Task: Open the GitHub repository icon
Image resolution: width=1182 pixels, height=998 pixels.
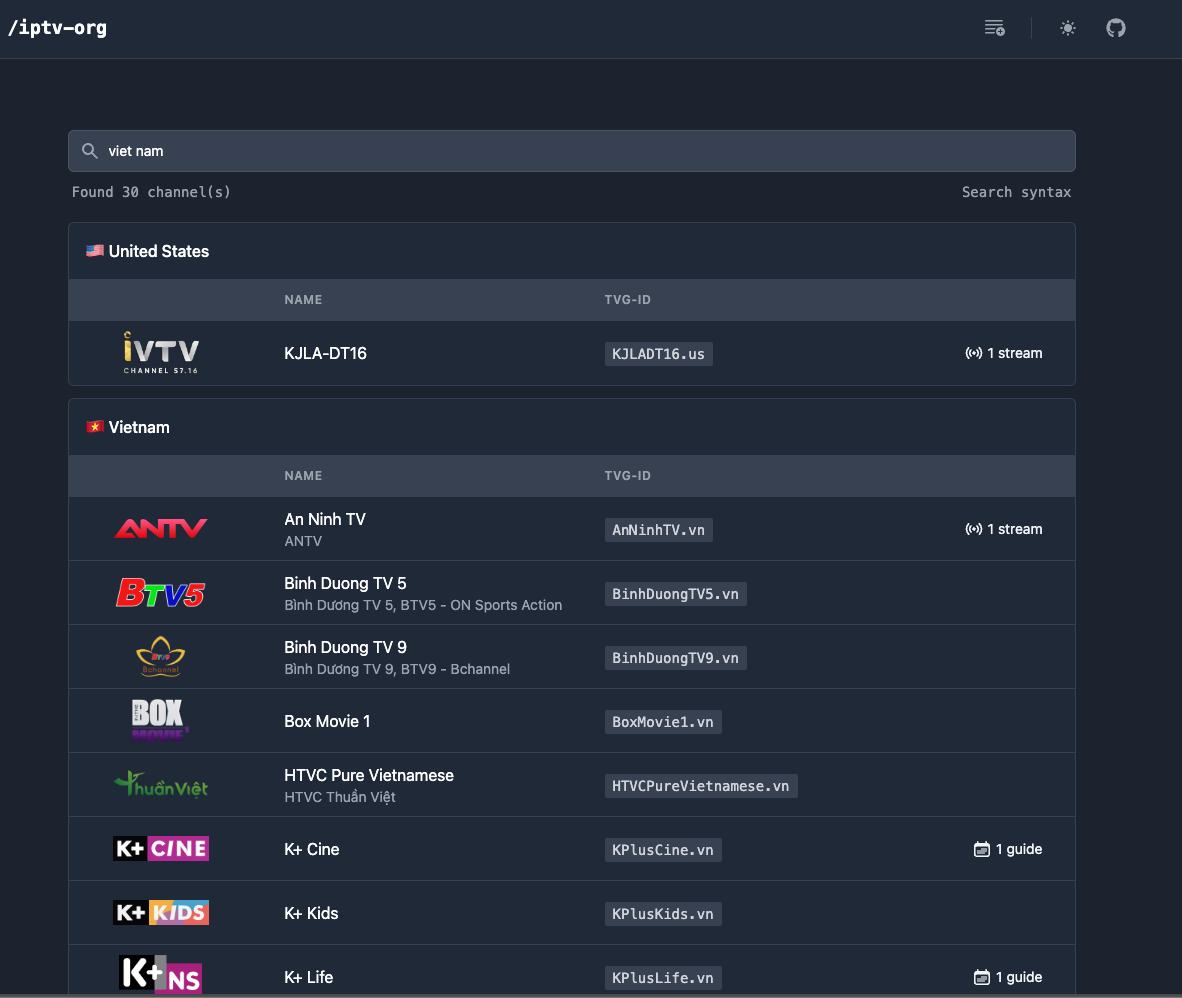Action: (1116, 28)
